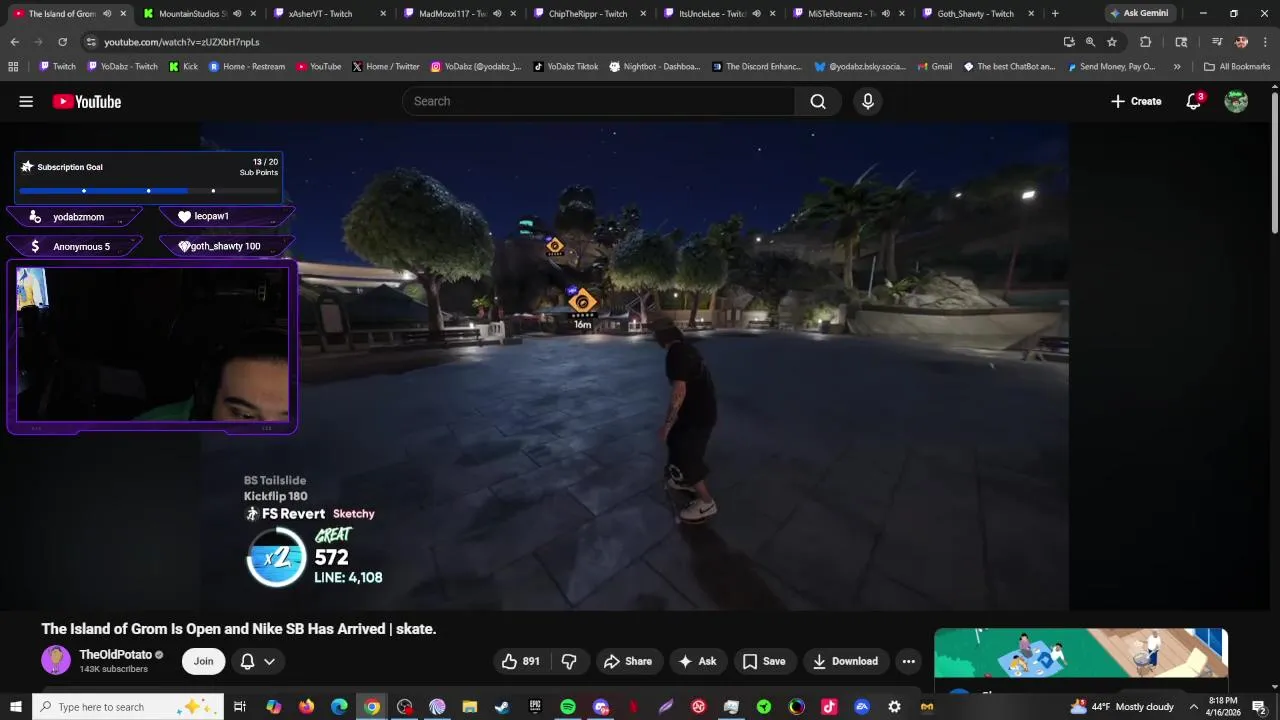This screenshot has width=1280, height=720.
Task: Expand the hidden bookmarks overflow chevron
Action: [1177, 67]
